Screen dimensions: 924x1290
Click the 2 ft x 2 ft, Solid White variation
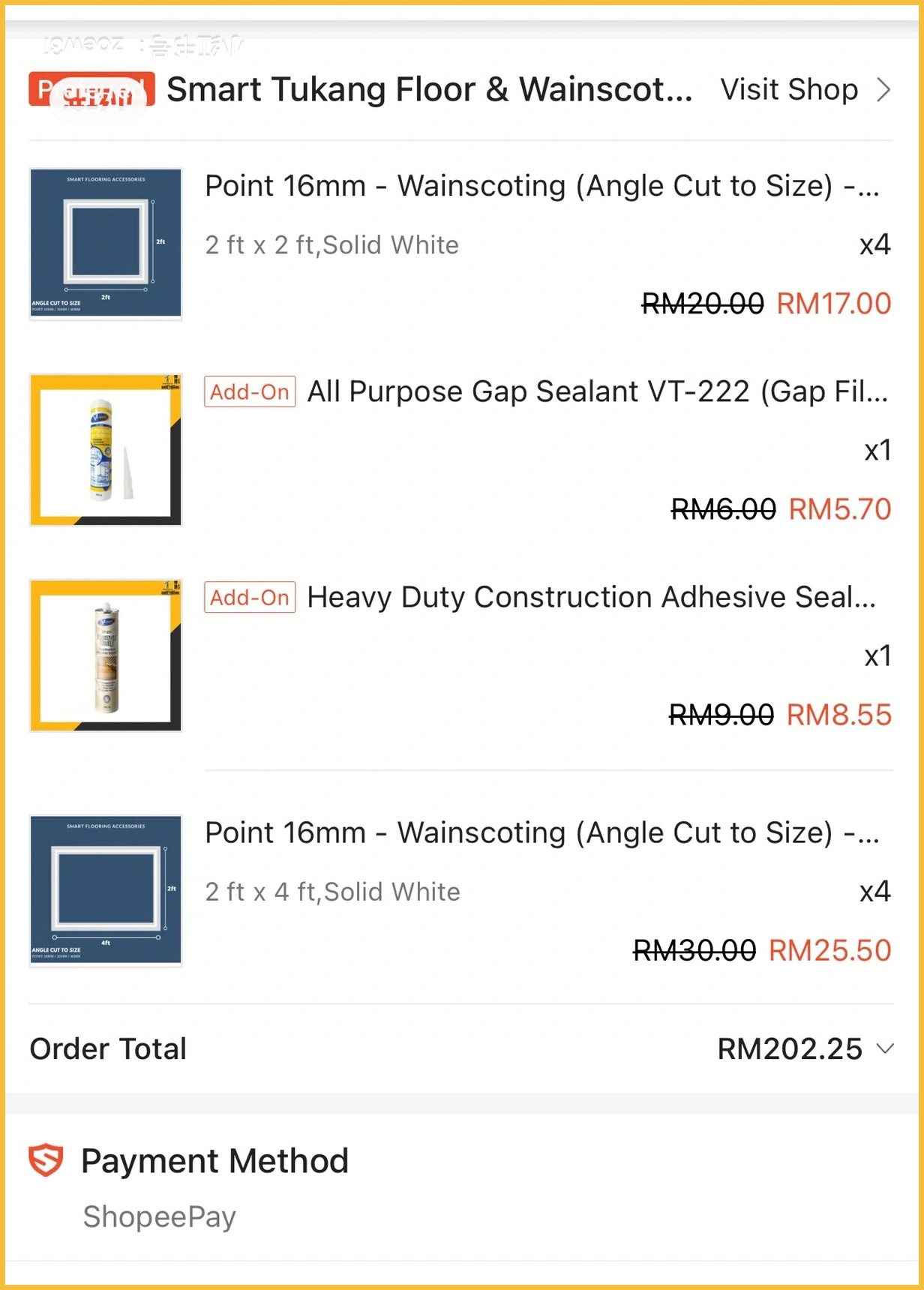point(331,245)
